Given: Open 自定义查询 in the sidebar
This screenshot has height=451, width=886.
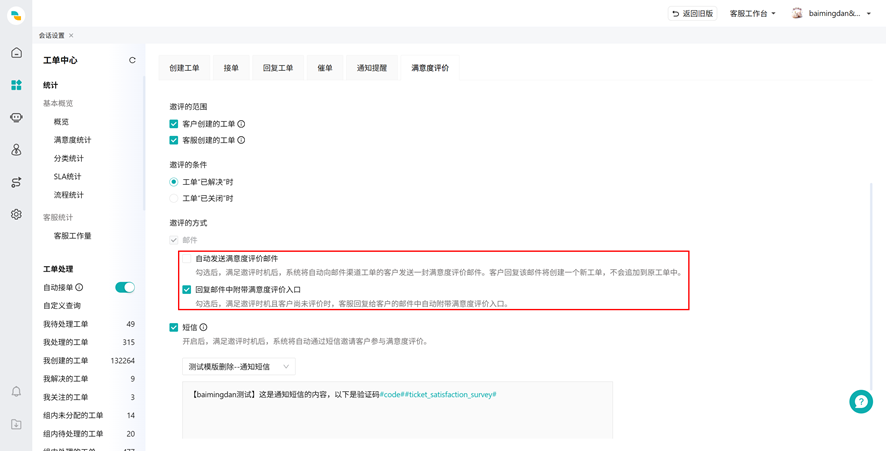Looking at the screenshot, I should tap(62, 306).
